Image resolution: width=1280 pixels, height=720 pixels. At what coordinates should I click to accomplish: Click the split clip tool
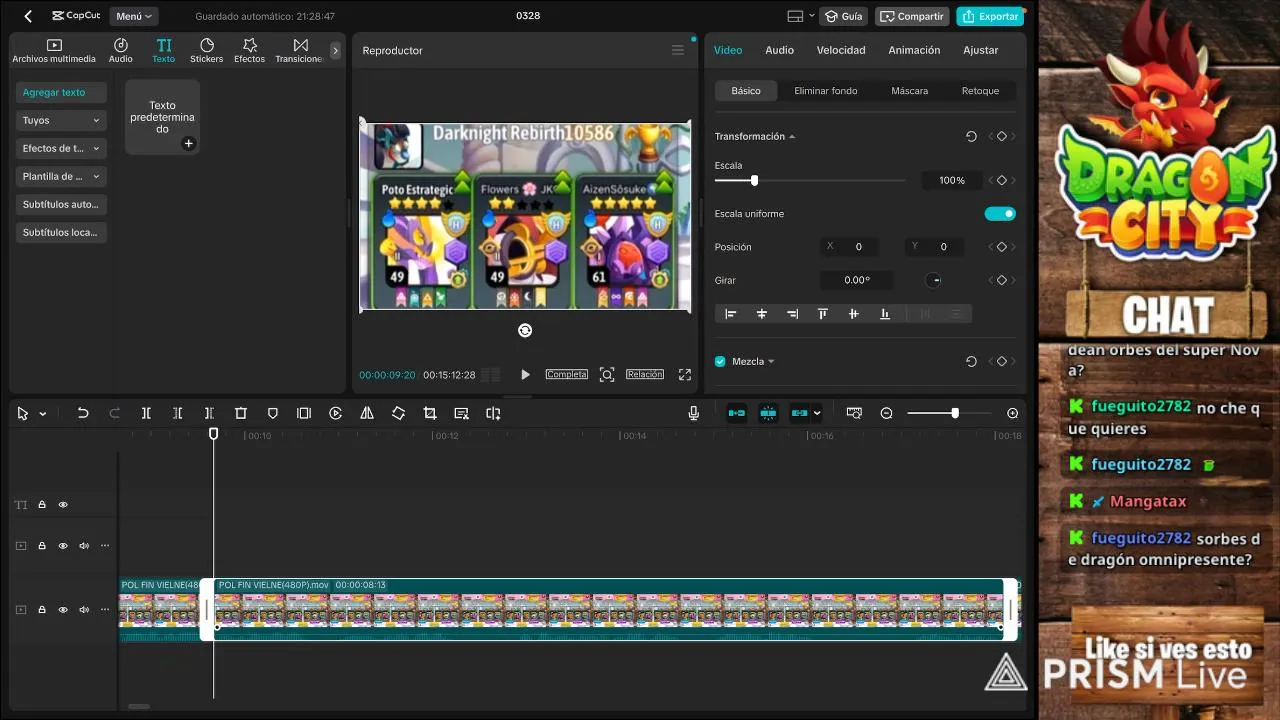coord(146,413)
